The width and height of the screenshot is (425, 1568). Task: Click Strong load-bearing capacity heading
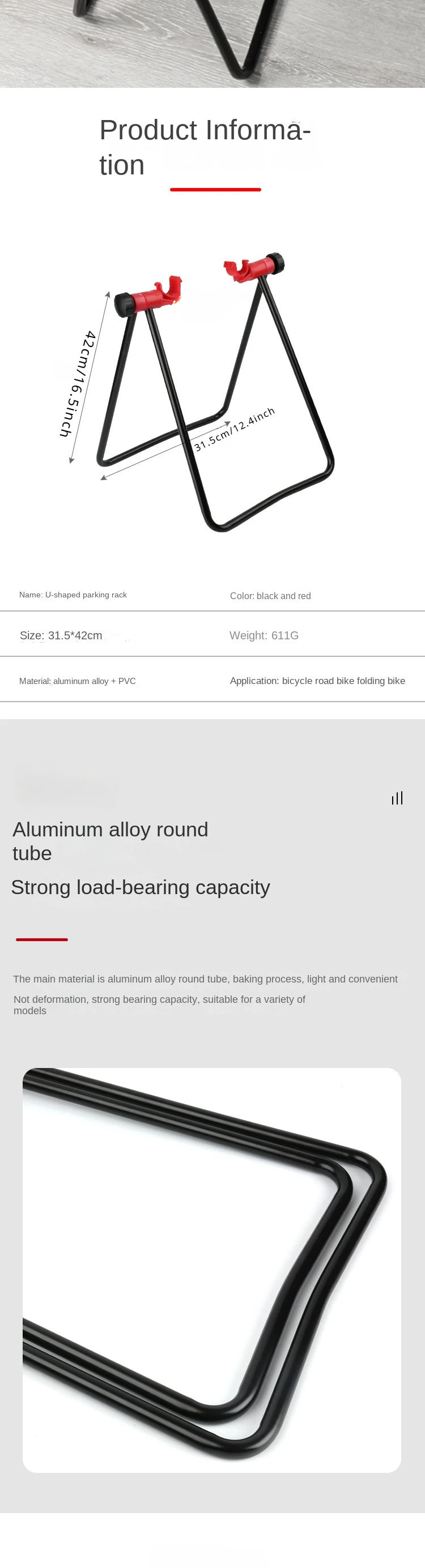(x=141, y=887)
